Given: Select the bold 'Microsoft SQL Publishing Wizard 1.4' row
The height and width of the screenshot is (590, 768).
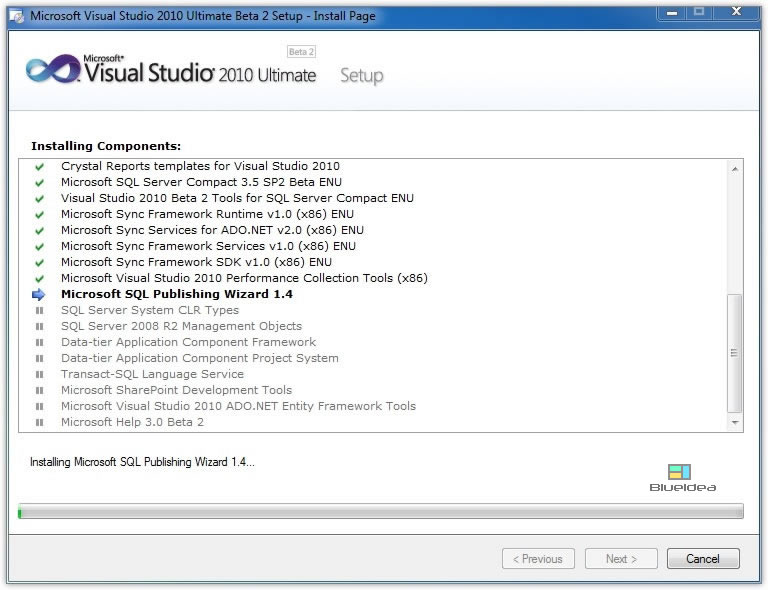Looking at the screenshot, I should pos(177,294).
